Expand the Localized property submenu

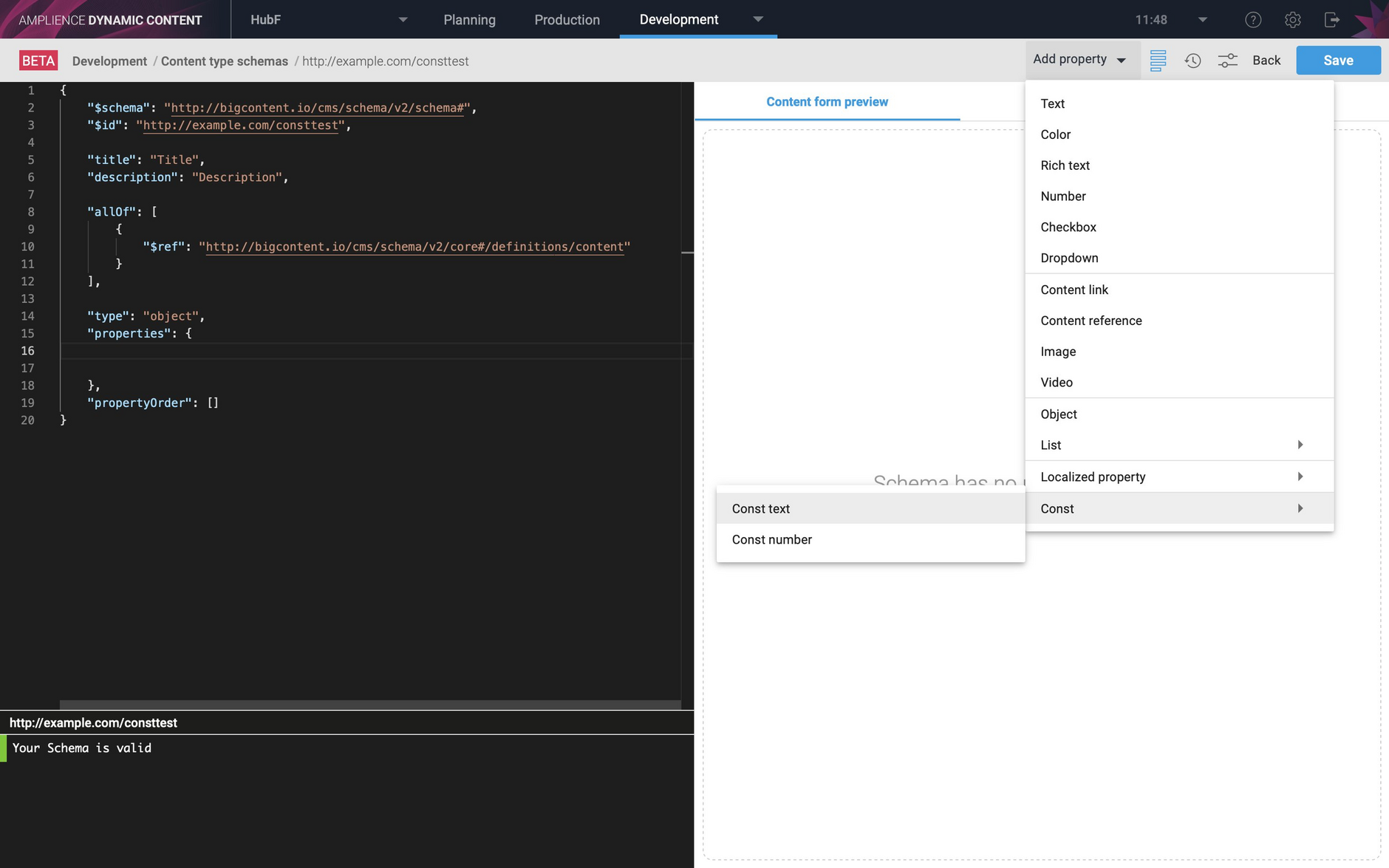click(x=1179, y=476)
